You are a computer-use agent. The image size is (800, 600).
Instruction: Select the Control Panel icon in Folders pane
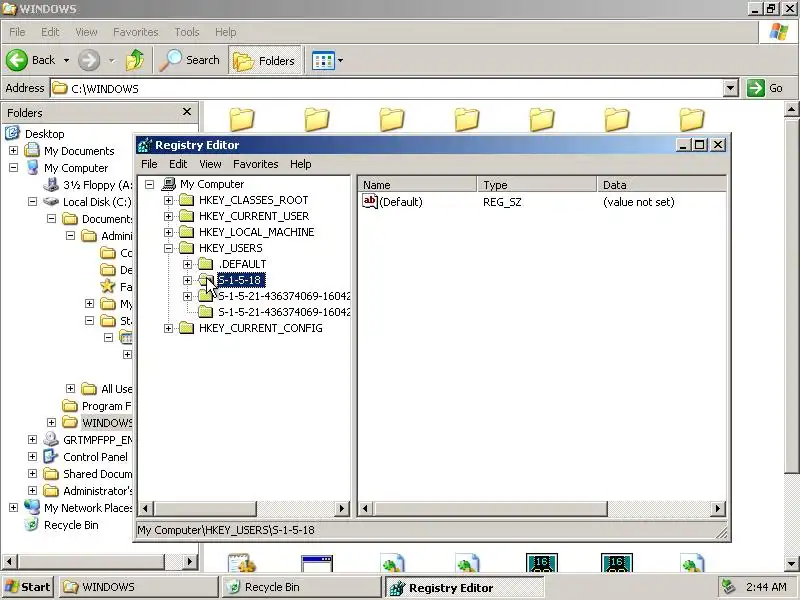click(51, 456)
